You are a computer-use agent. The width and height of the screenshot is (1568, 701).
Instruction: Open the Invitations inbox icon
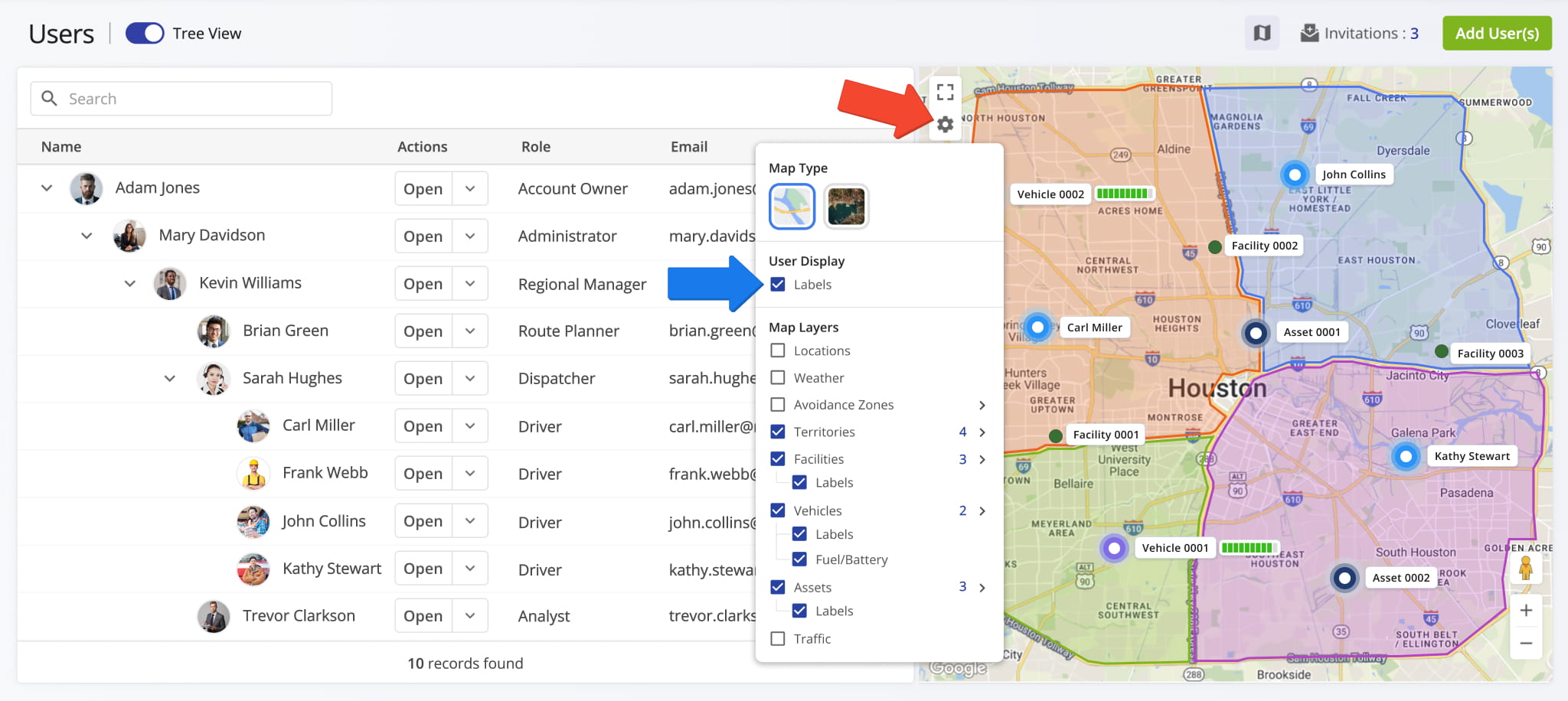(1310, 33)
